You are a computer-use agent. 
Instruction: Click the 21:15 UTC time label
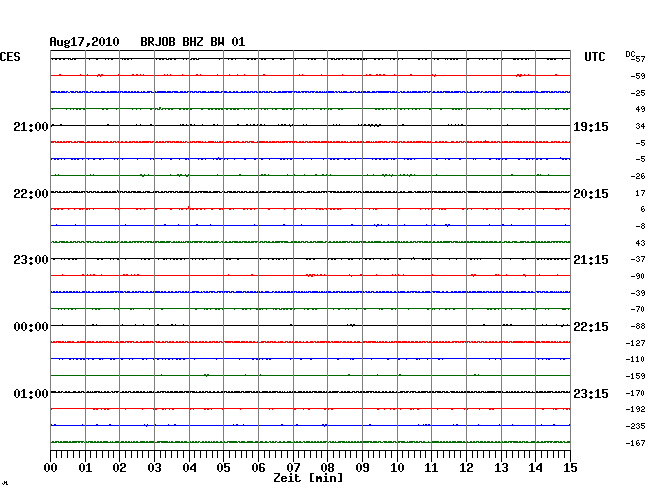[x=591, y=260]
